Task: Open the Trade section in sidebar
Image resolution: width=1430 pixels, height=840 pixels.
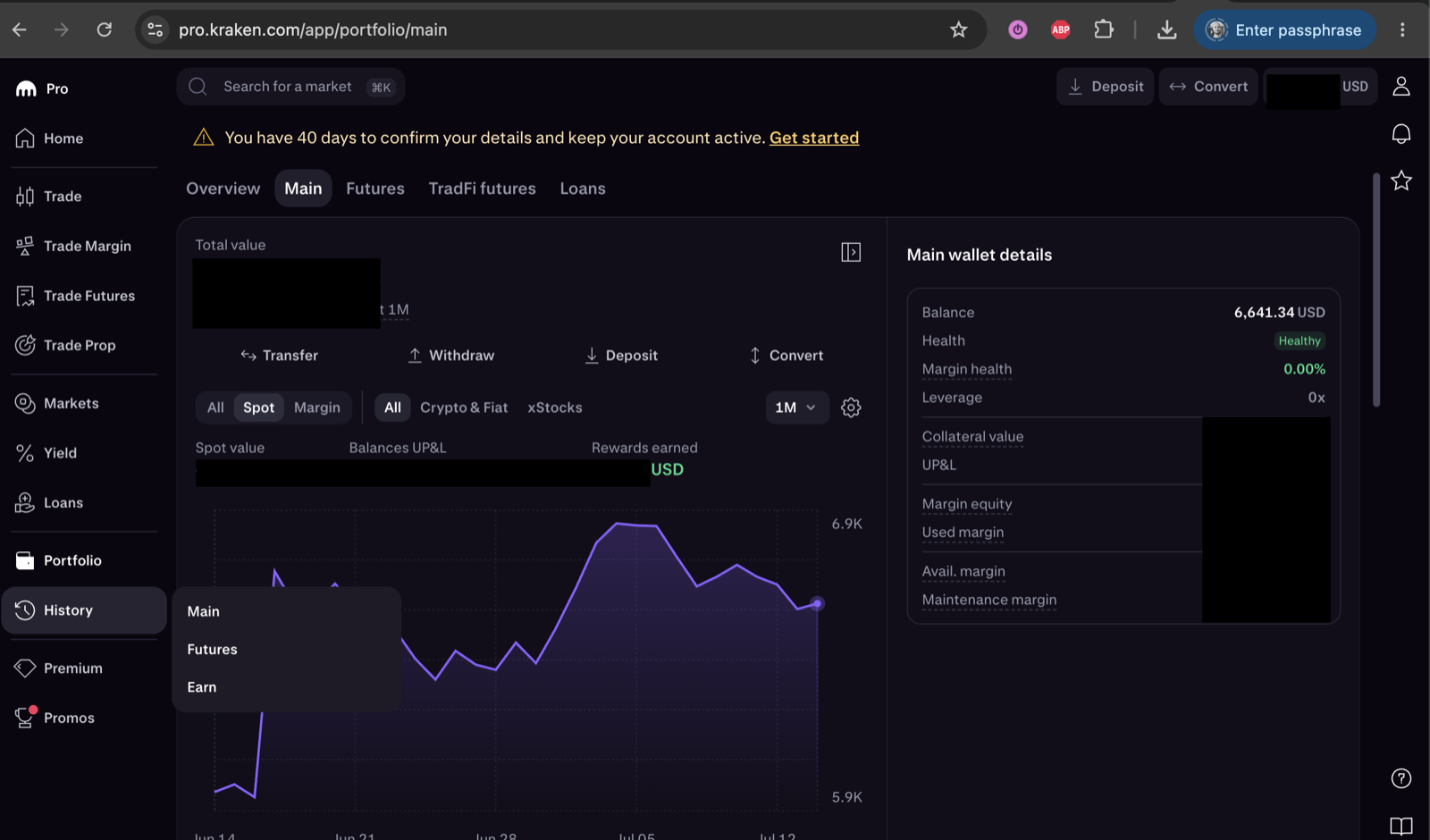Action: coord(49,197)
